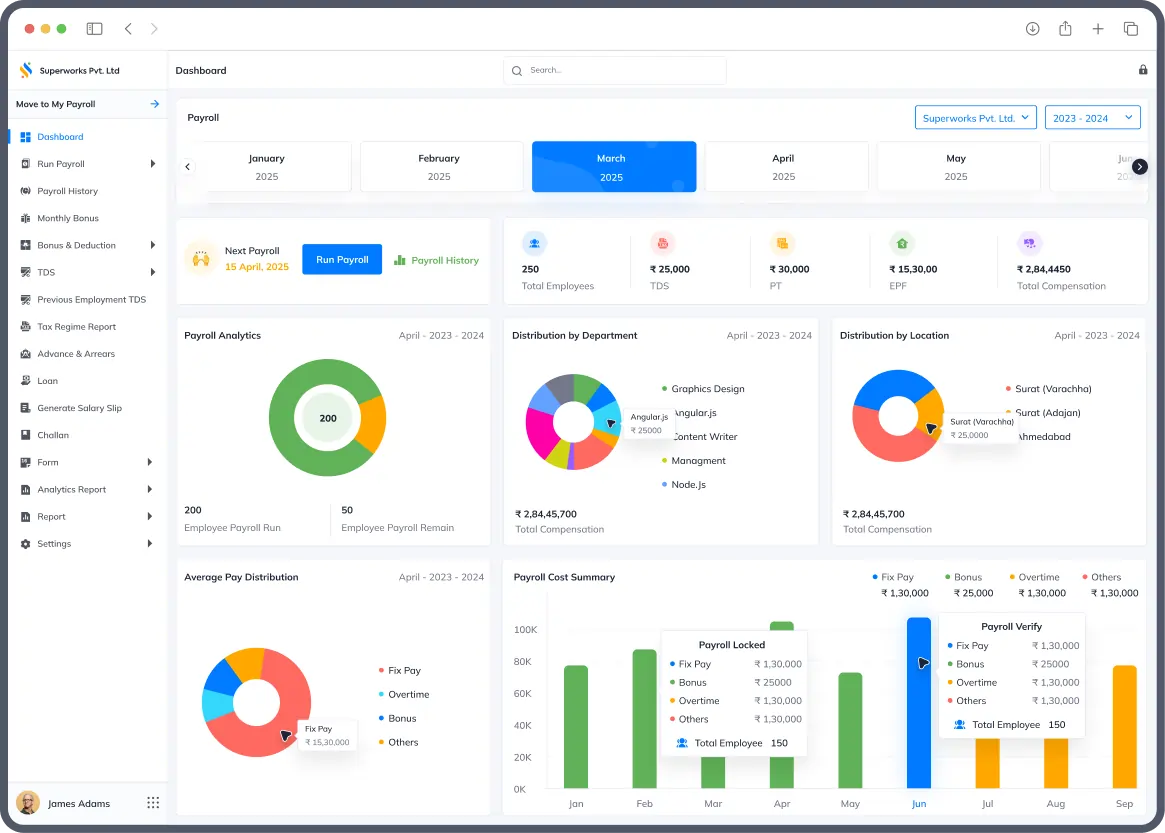The width and height of the screenshot is (1165, 833).
Task: Open the green Payroll History link
Action: [x=437, y=260]
